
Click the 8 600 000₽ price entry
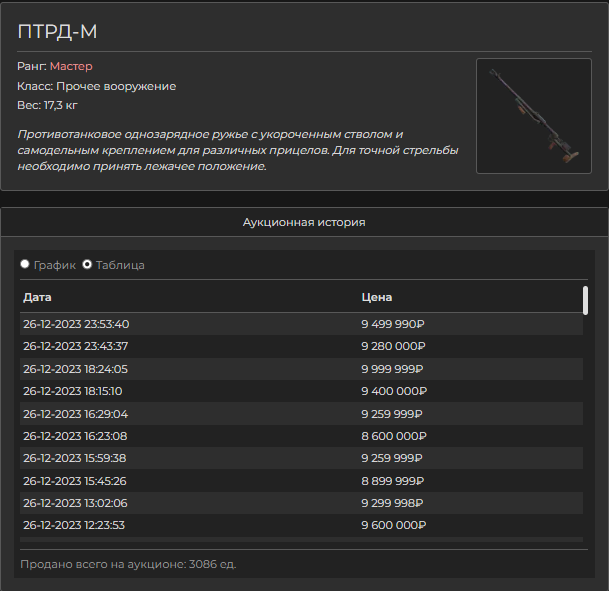point(394,436)
